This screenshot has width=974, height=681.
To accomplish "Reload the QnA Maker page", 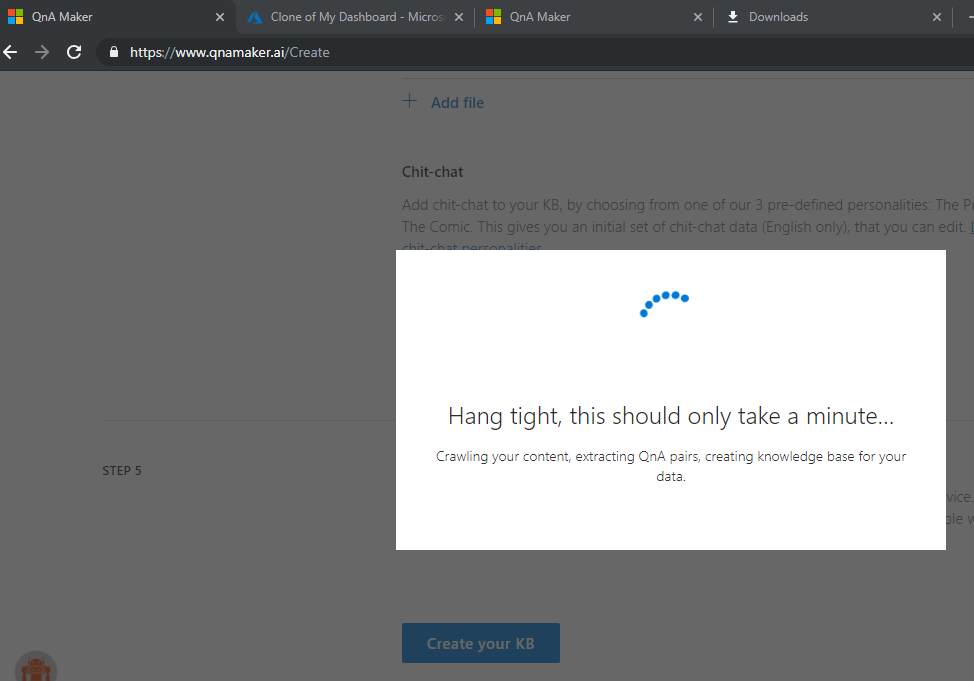I will coord(74,52).
